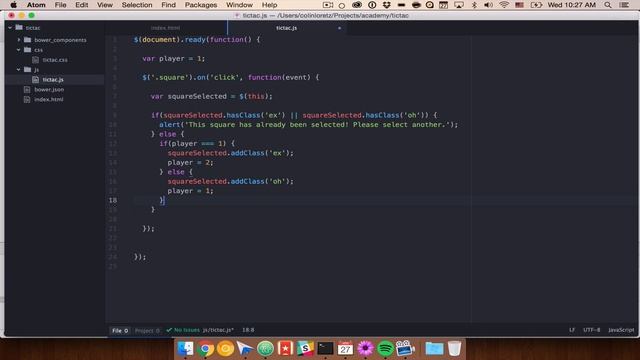Click the Project 0 linter status button

click(147, 330)
